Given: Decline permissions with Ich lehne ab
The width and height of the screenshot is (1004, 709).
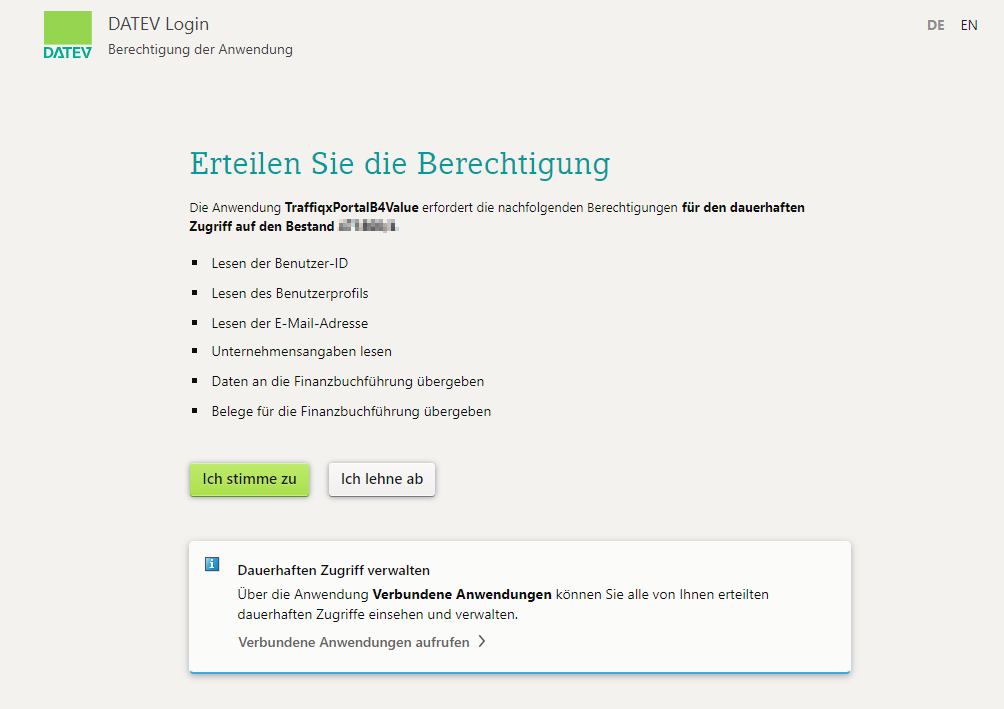Looking at the screenshot, I should pos(381,479).
